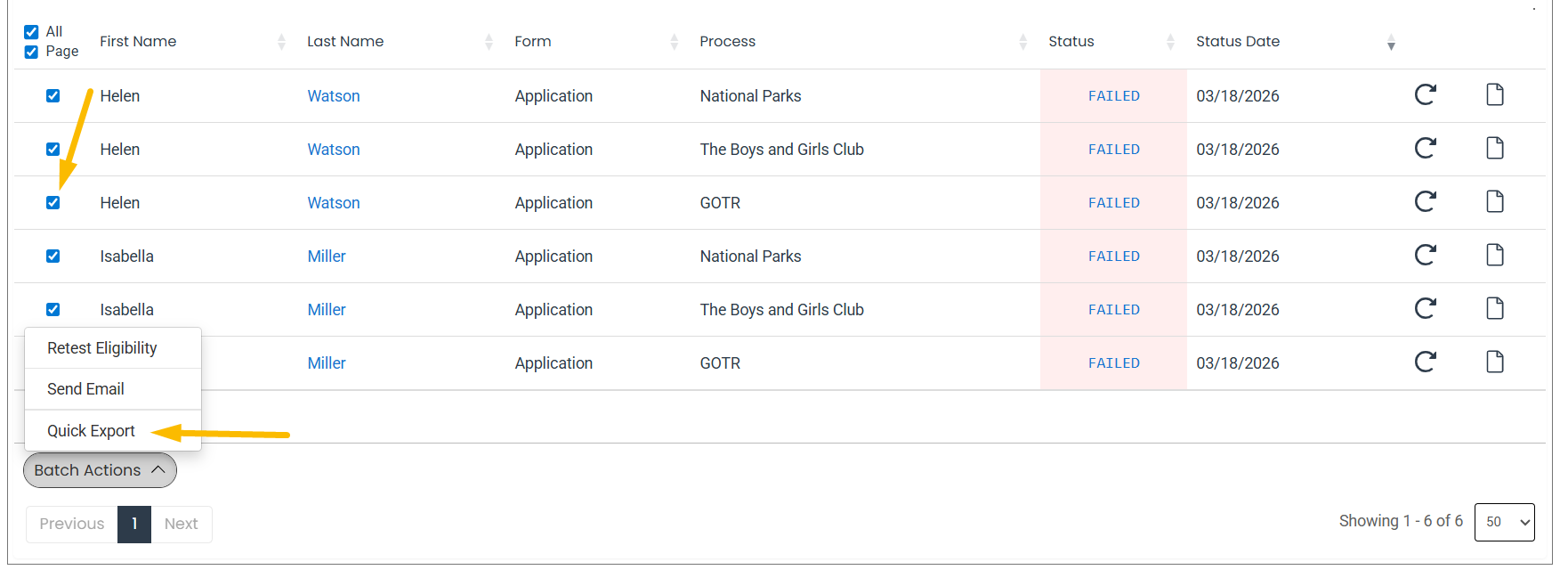Select Retest Eligibility menu option
This screenshot has width=1568, height=578.
[102, 348]
